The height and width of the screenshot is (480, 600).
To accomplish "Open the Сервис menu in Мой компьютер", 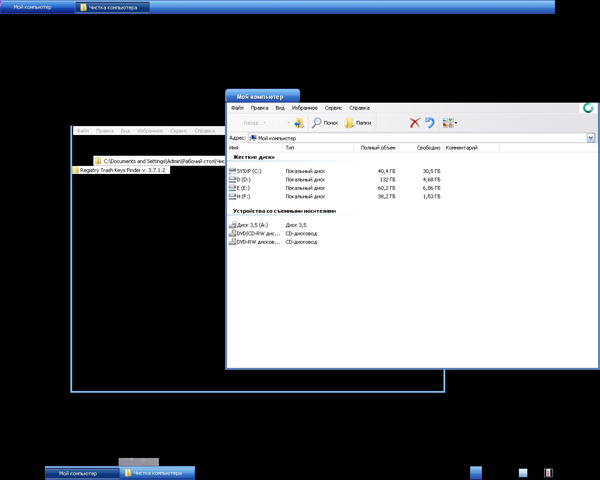I will coord(333,108).
